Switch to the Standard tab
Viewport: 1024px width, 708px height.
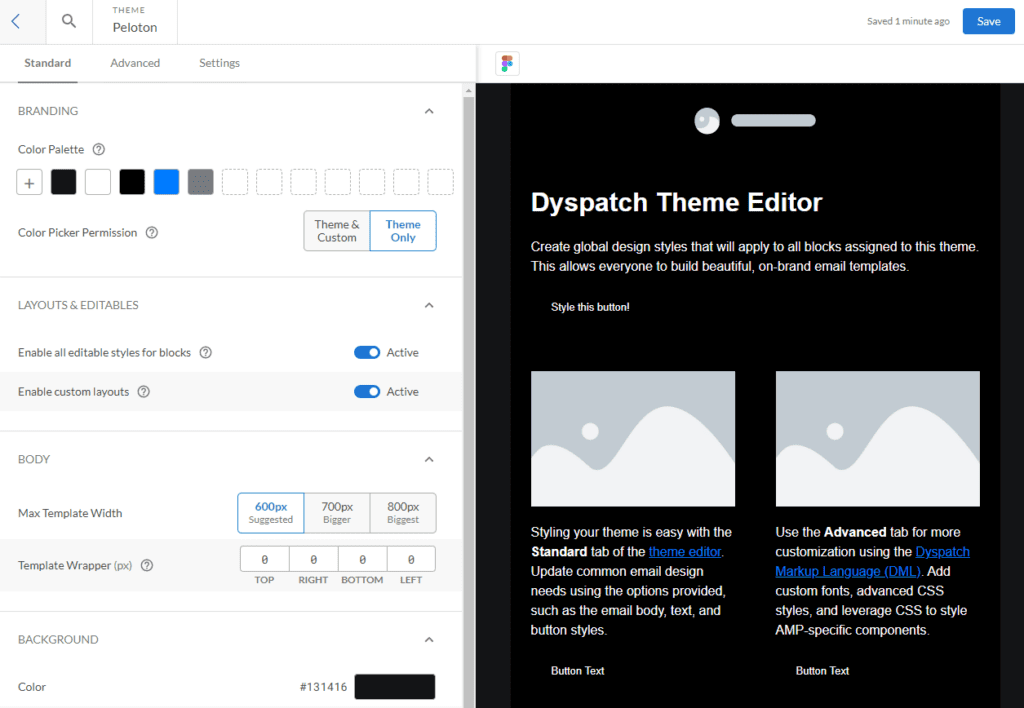click(x=48, y=63)
